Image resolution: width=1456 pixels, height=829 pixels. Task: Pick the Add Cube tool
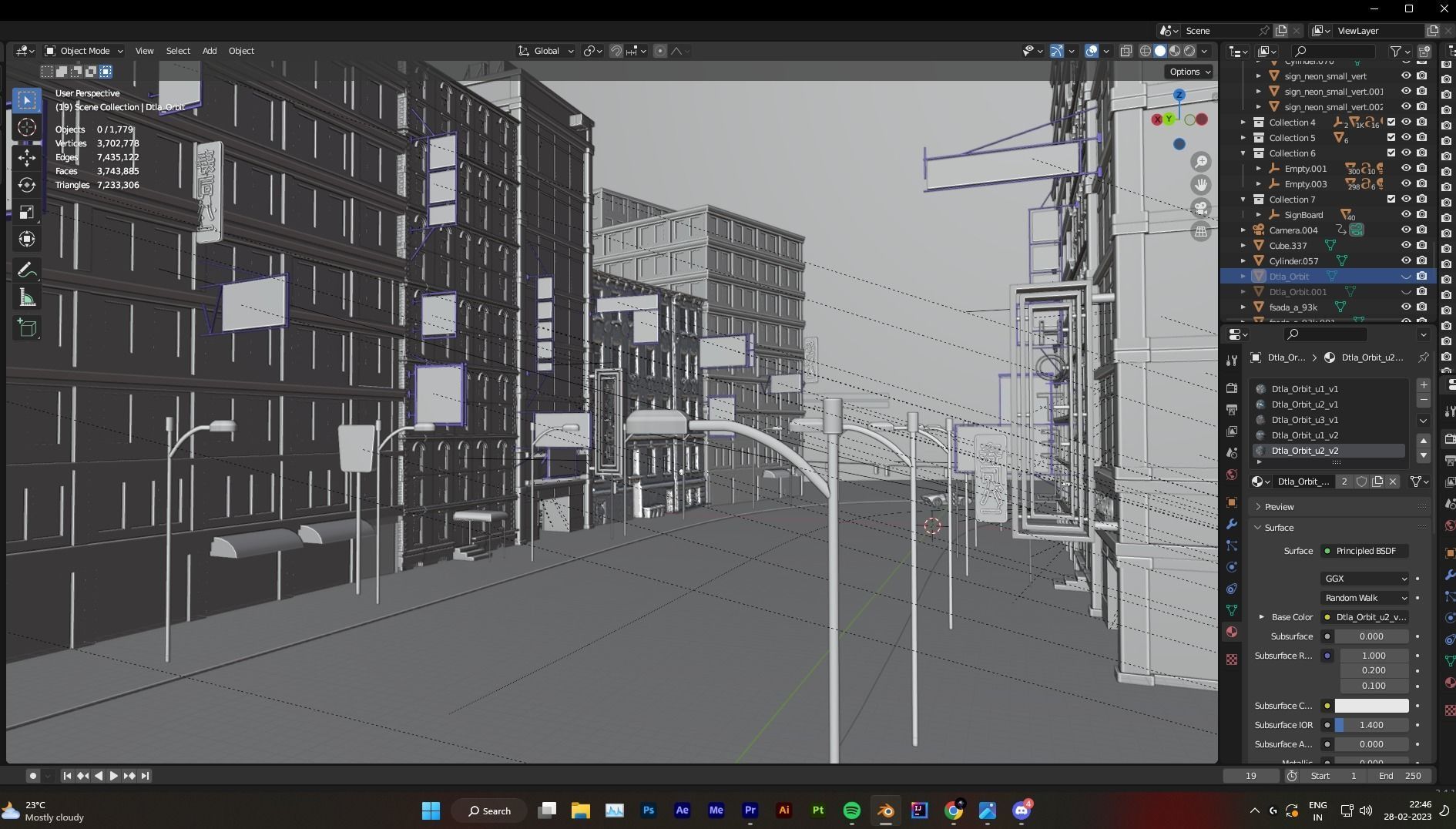coord(27,328)
